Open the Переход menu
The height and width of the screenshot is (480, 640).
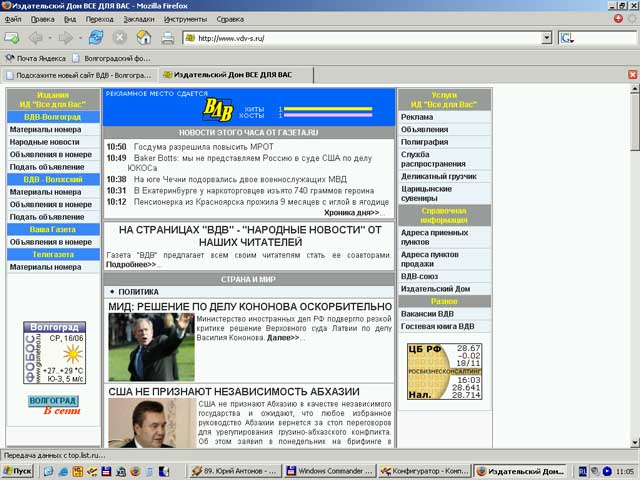pos(100,19)
